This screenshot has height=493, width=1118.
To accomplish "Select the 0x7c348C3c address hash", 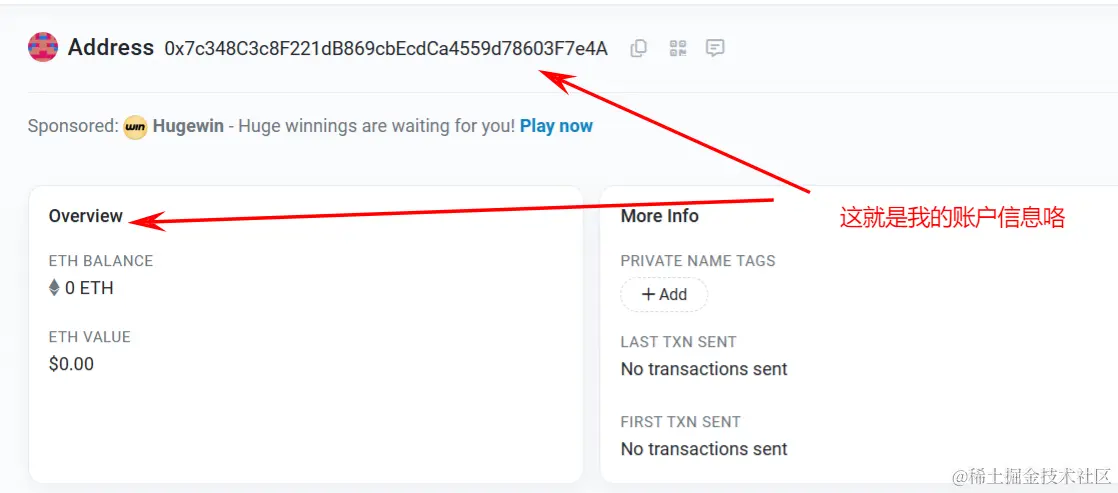I will click(x=386, y=49).
